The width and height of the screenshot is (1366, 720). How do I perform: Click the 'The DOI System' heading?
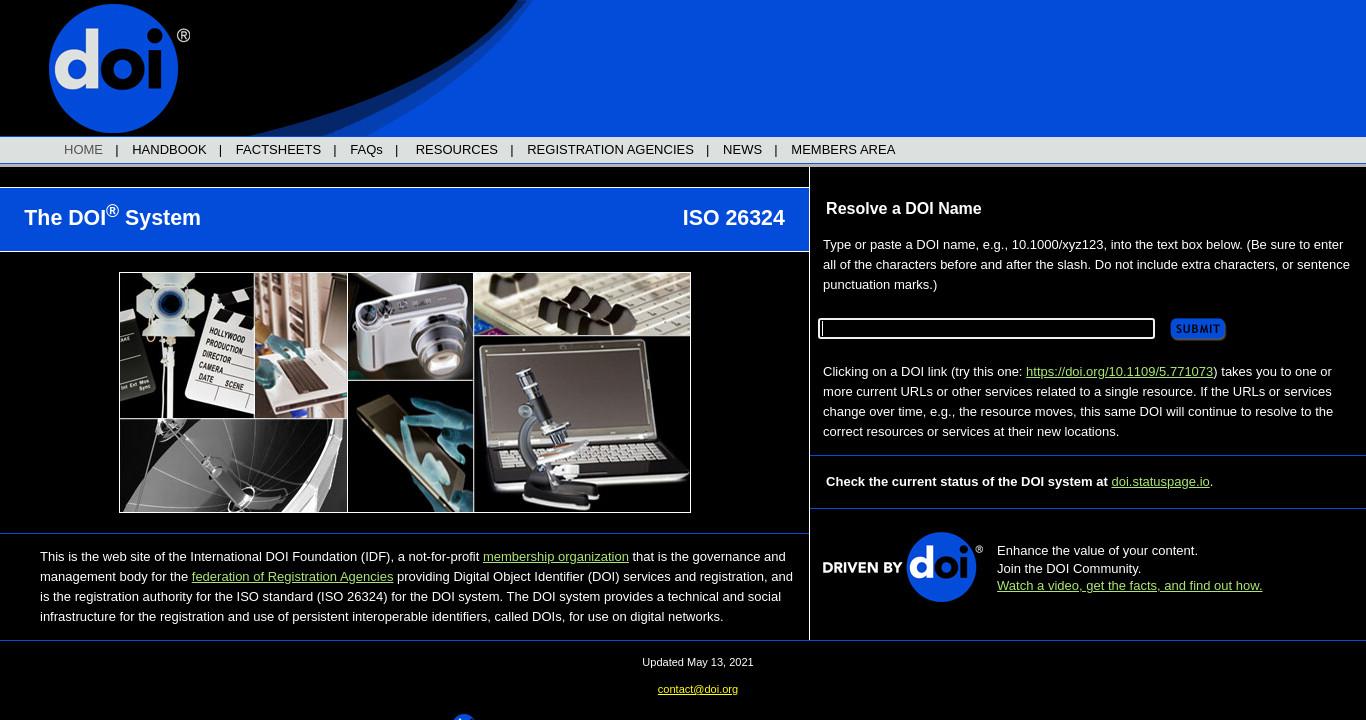[112, 217]
